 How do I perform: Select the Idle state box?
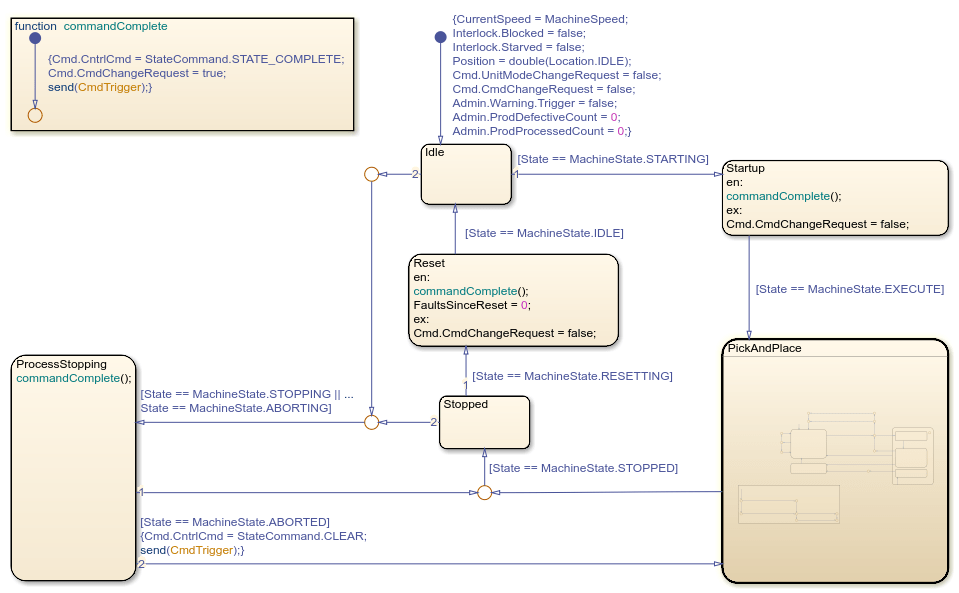[466, 175]
